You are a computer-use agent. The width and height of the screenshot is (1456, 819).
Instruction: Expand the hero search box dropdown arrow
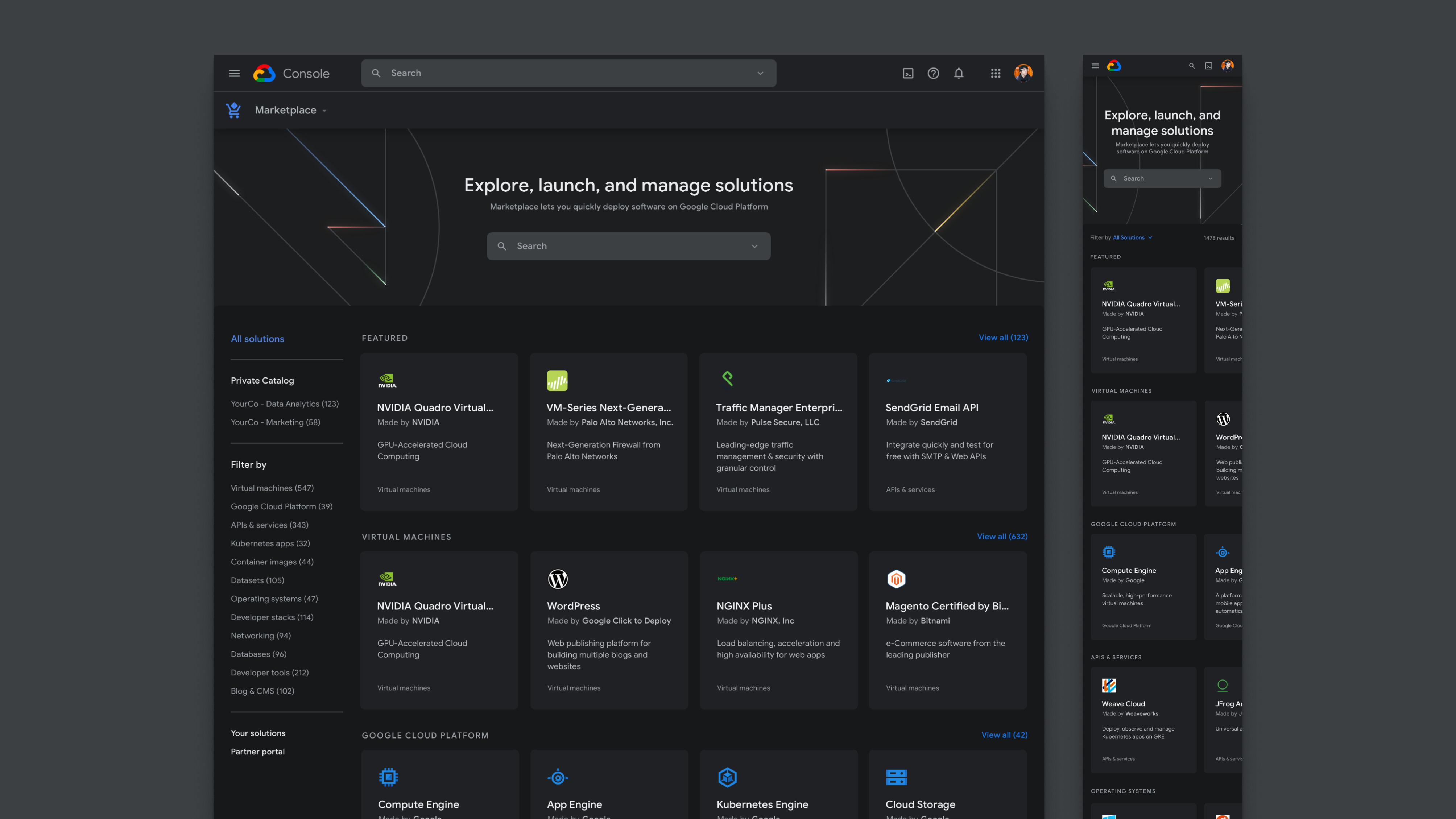[x=754, y=247]
